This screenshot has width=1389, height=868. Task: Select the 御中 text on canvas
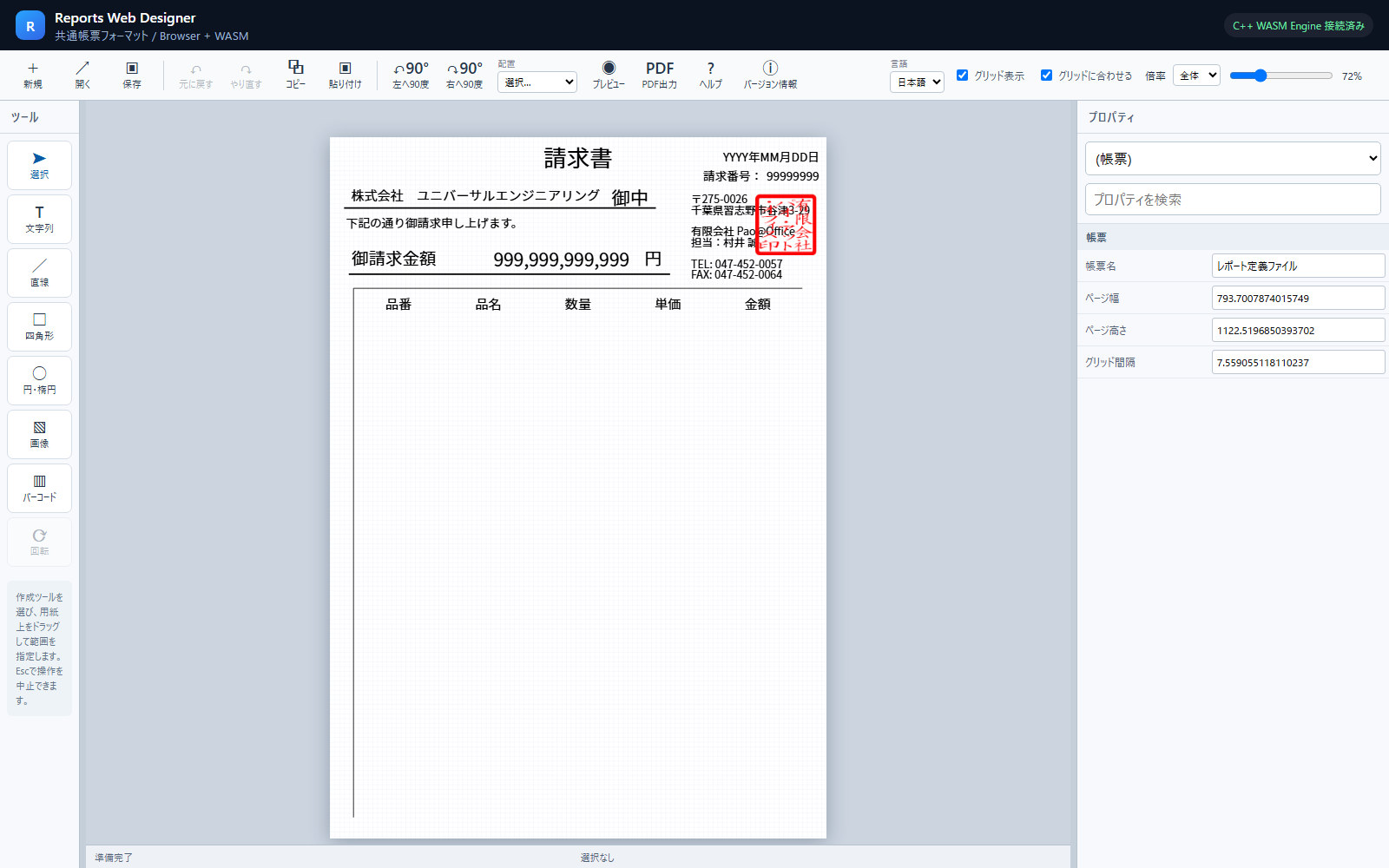(630, 198)
